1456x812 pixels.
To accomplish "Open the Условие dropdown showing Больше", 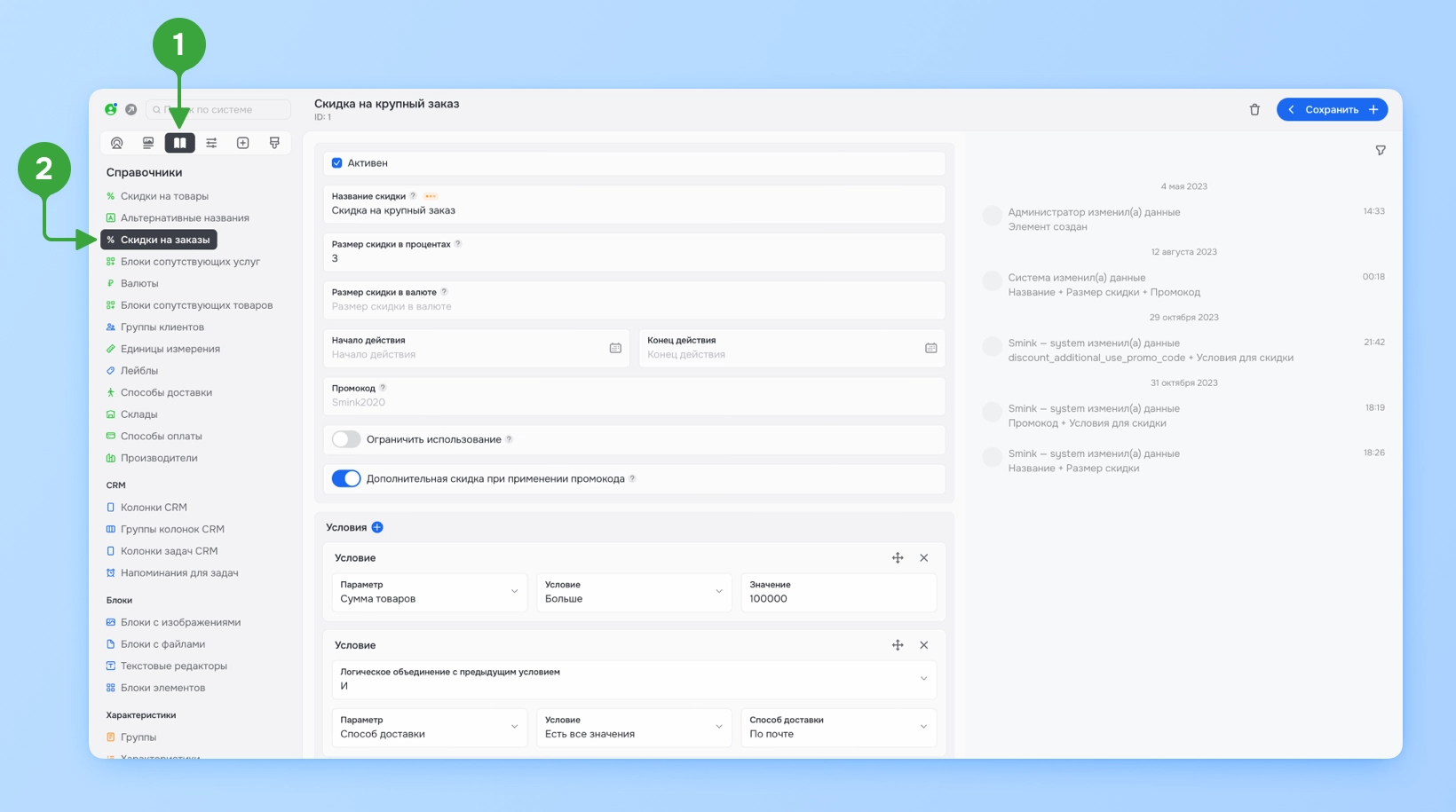I will tap(634, 592).
